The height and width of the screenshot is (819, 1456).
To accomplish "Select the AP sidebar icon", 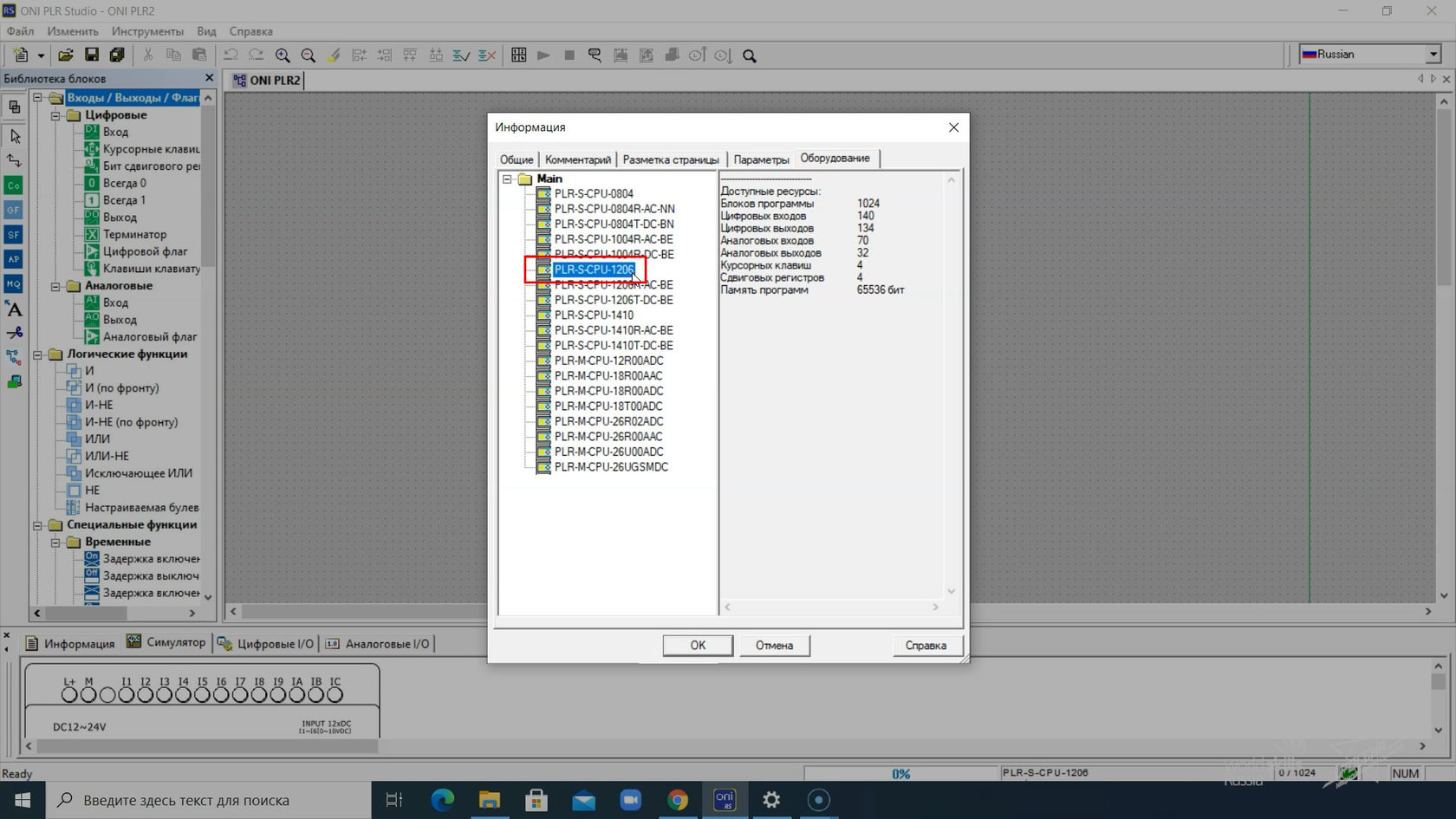I will [14, 259].
